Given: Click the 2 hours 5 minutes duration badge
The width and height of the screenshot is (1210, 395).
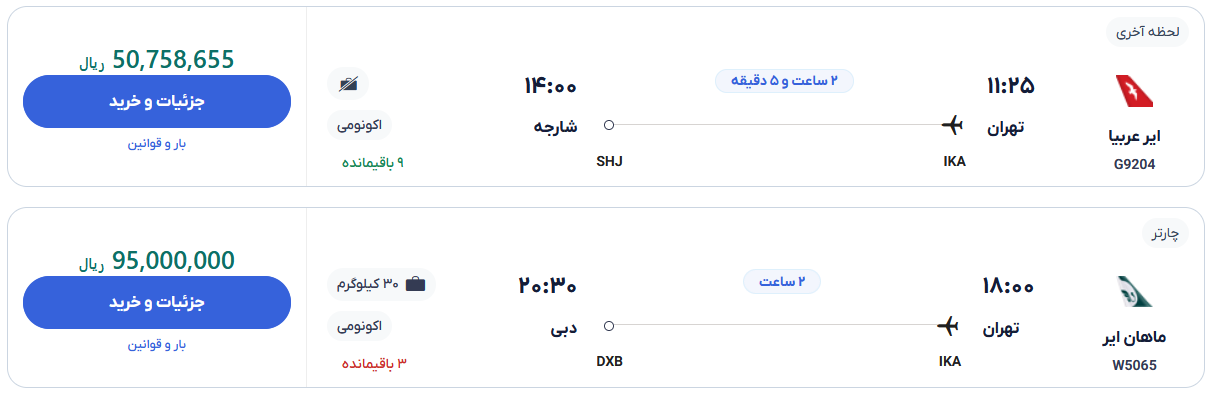Looking at the screenshot, I should pyautogui.click(x=784, y=81).
